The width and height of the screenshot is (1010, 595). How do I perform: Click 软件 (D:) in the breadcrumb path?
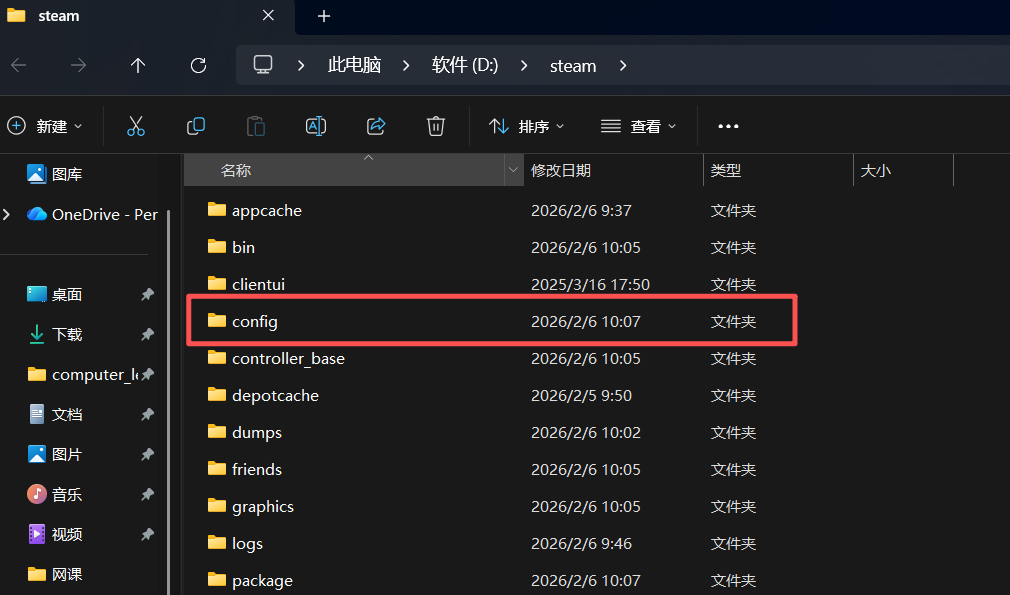coord(465,65)
